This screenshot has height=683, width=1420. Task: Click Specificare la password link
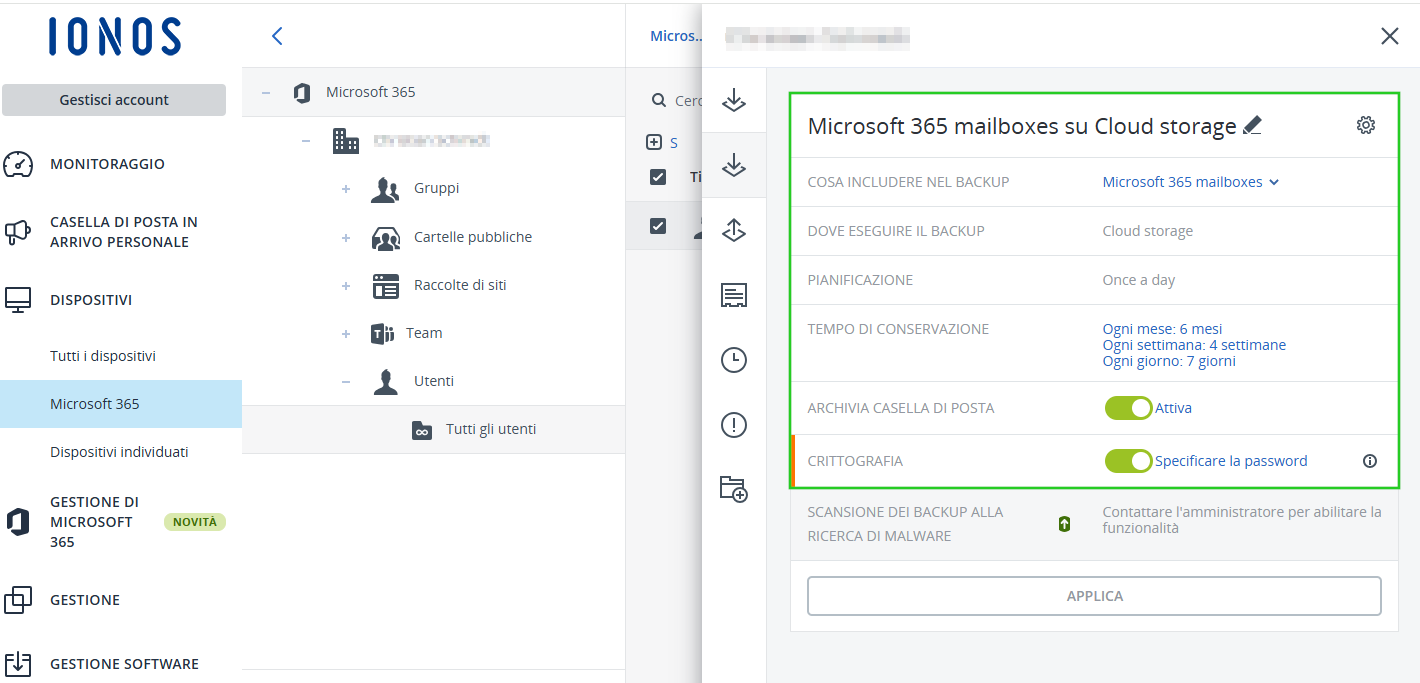[1231, 461]
